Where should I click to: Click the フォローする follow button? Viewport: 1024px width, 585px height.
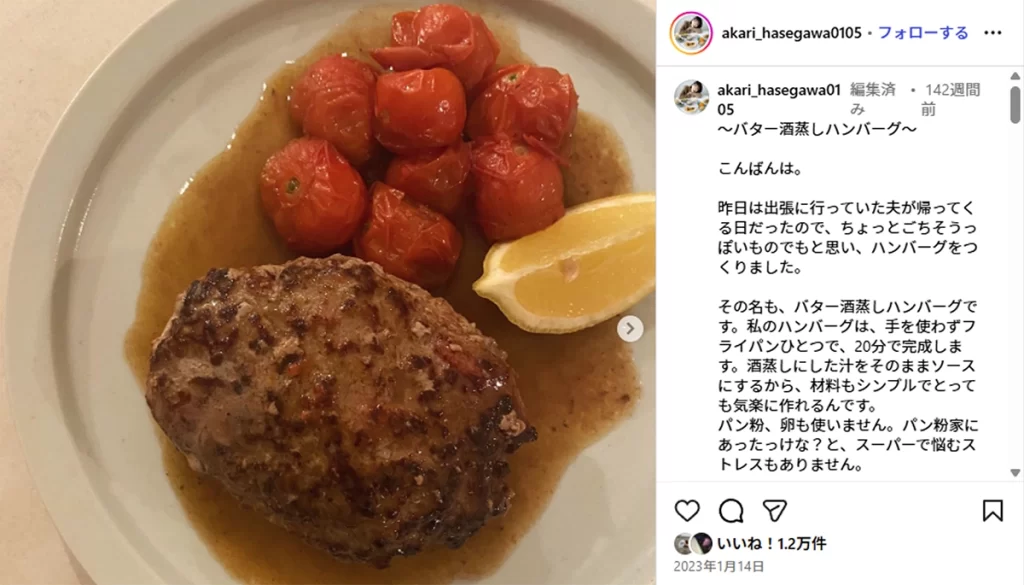pyautogui.click(x=923, y=33)
